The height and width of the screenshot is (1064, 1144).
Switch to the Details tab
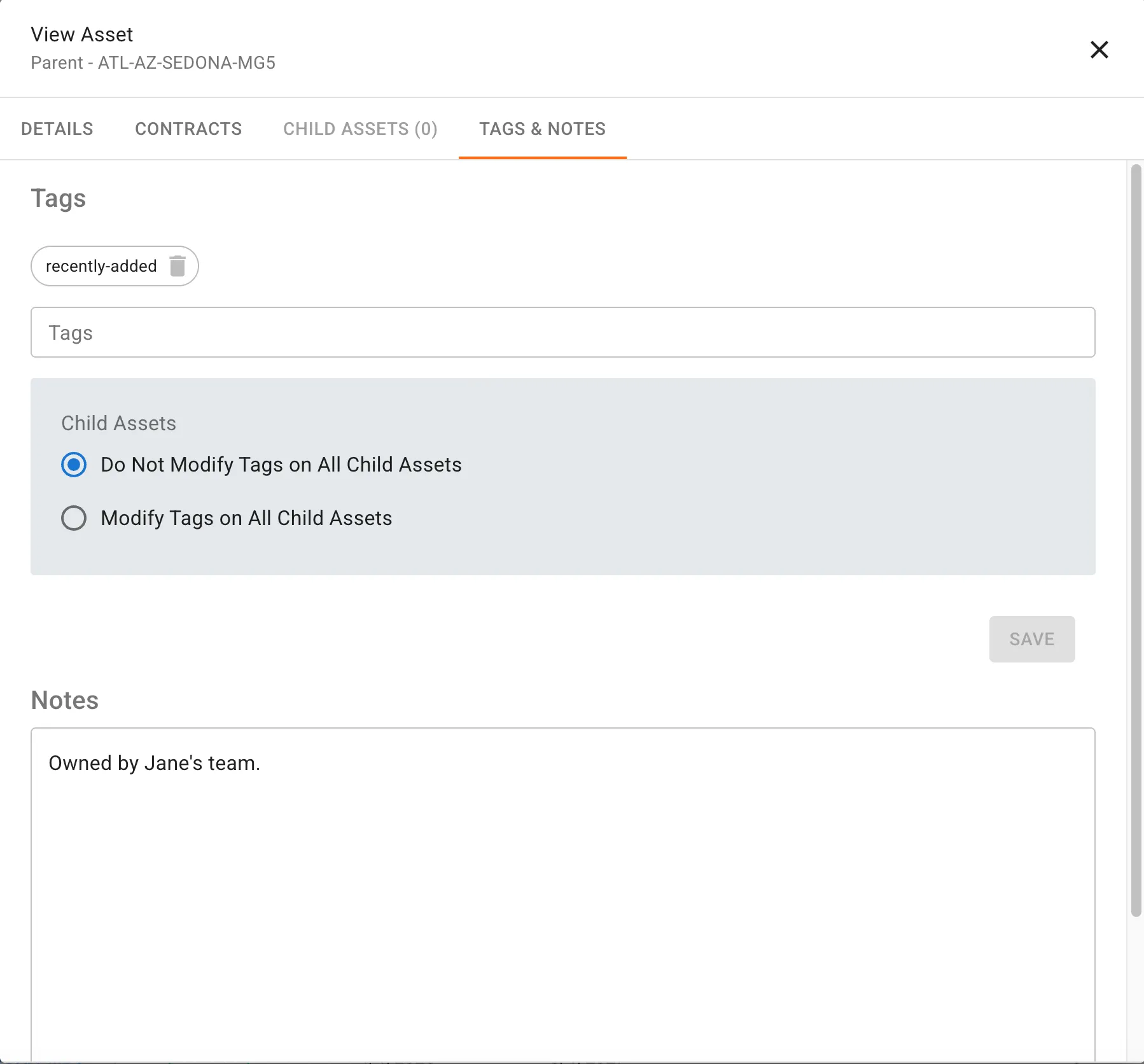(57, 129)
